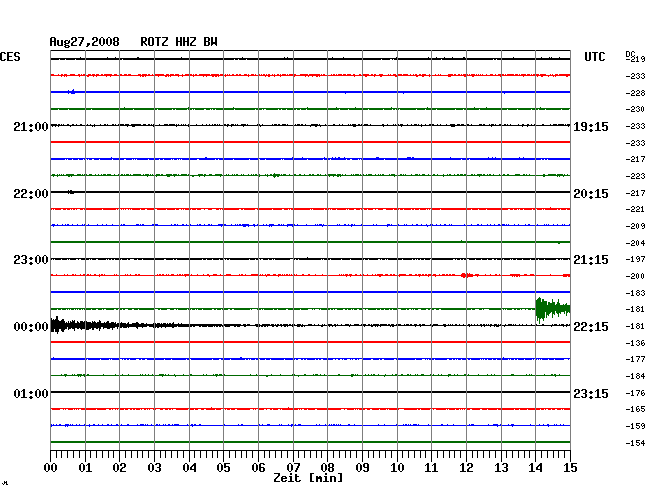
Task: Click the UTC column header
Action: point(594,57)
